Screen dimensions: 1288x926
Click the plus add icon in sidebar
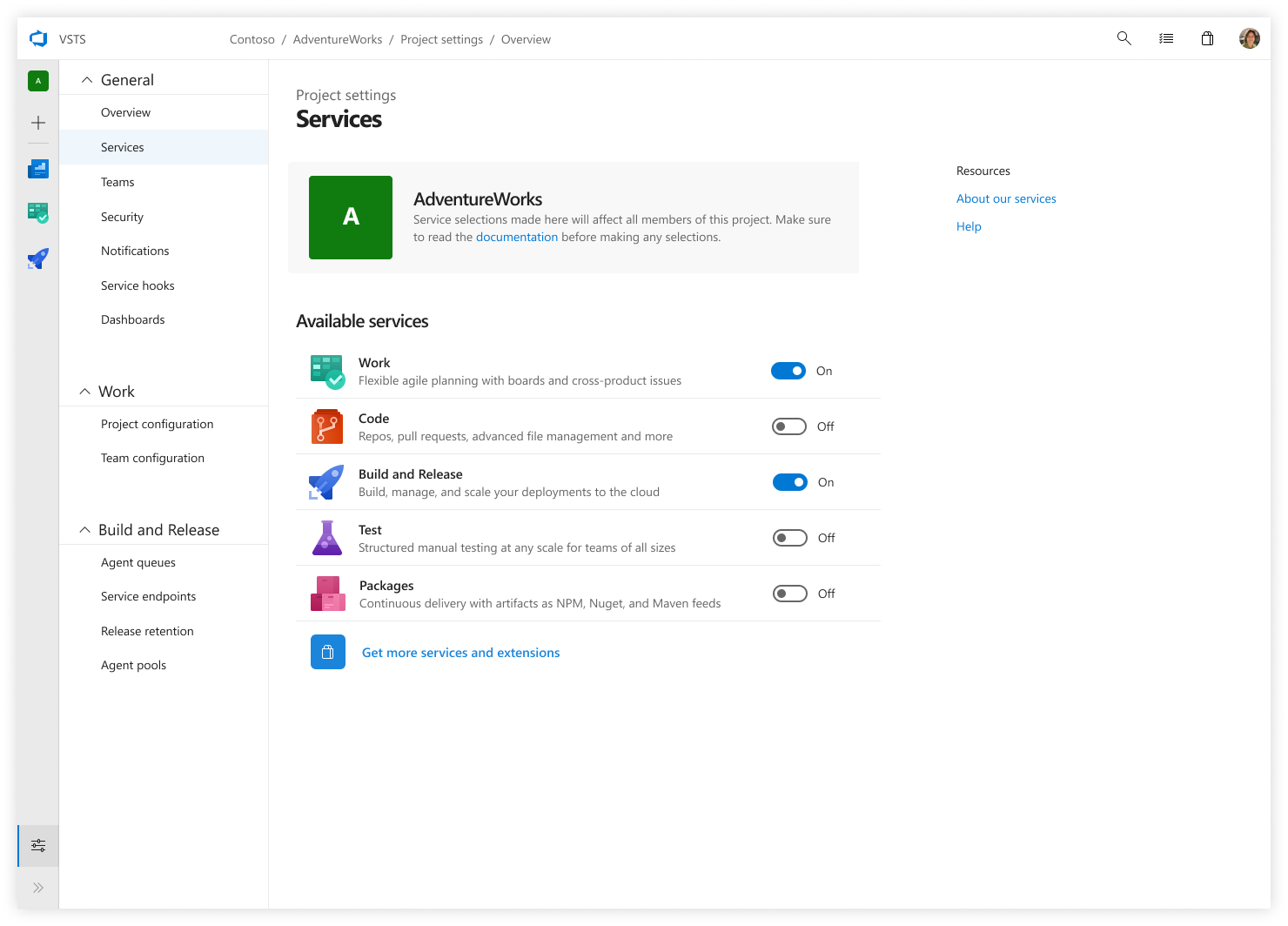(x=38, y=123)
